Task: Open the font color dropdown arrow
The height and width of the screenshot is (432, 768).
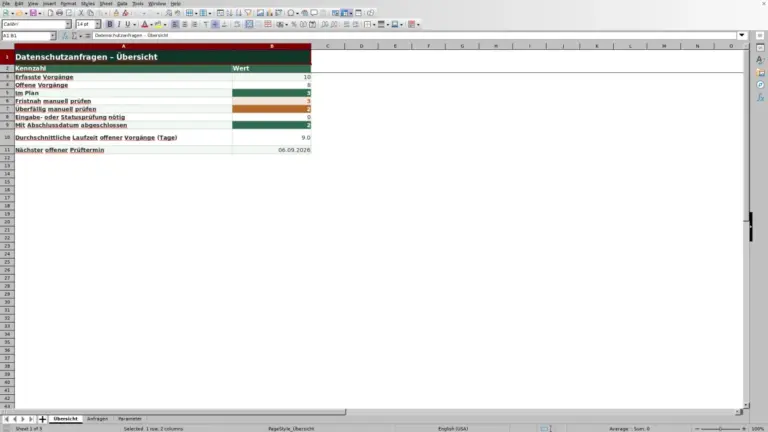Action: point(151,24)
